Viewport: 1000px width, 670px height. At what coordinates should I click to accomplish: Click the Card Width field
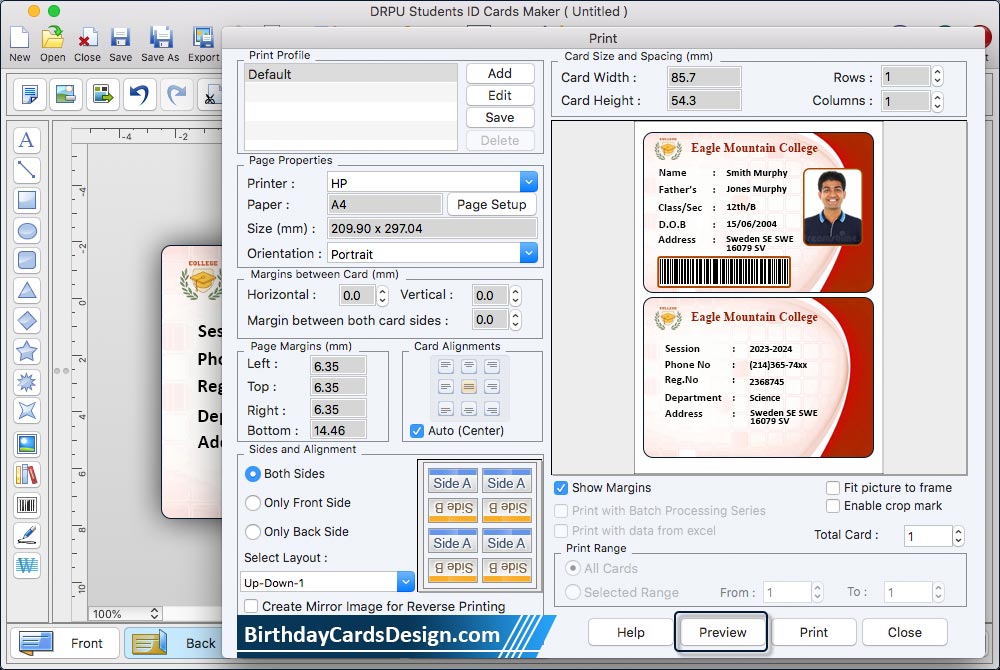click(x=704, y=78)
